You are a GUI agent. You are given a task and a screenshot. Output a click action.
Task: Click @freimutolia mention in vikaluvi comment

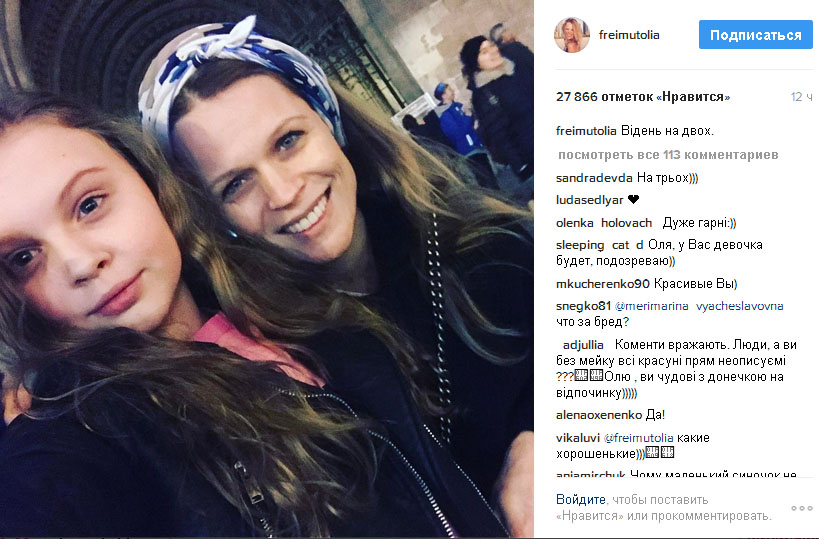coord(638,438)
